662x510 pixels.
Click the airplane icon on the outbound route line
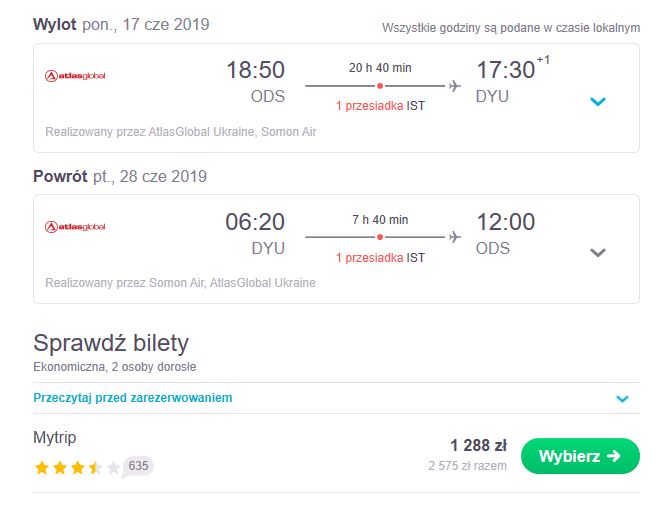(x=454, y=86)
